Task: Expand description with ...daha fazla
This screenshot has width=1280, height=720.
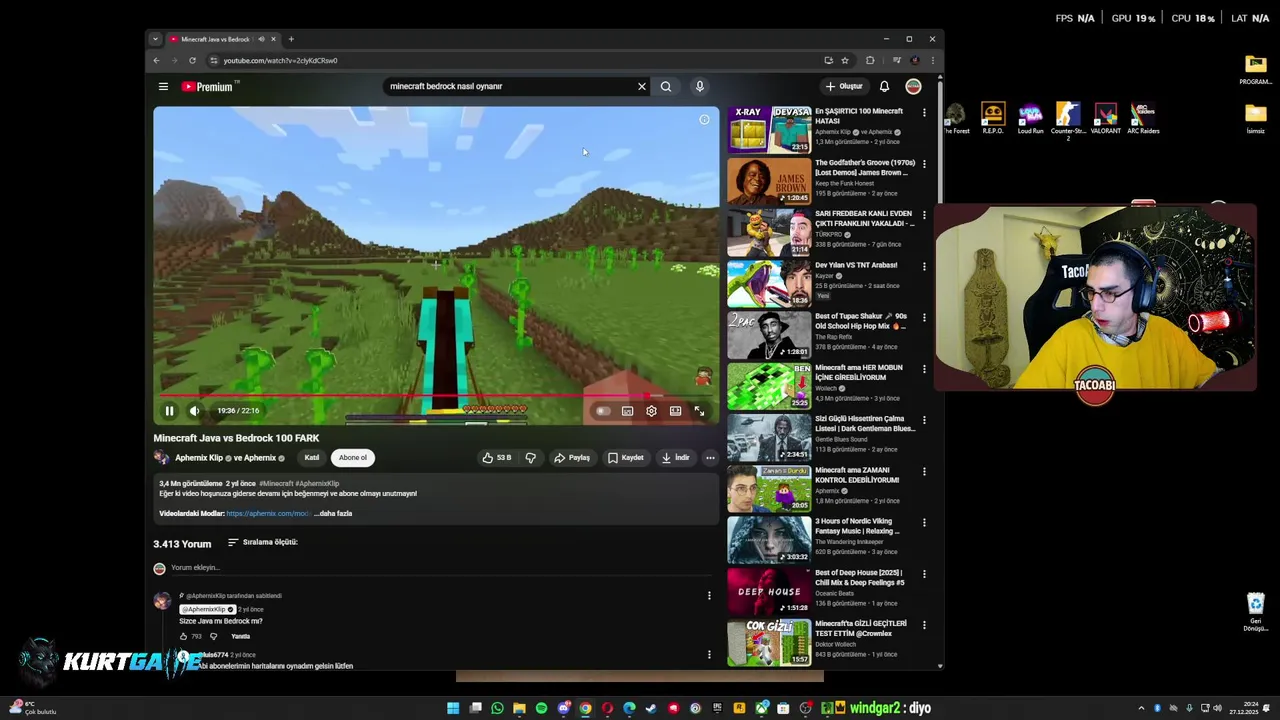Action: pyautogui.click(x=333, y=514)
